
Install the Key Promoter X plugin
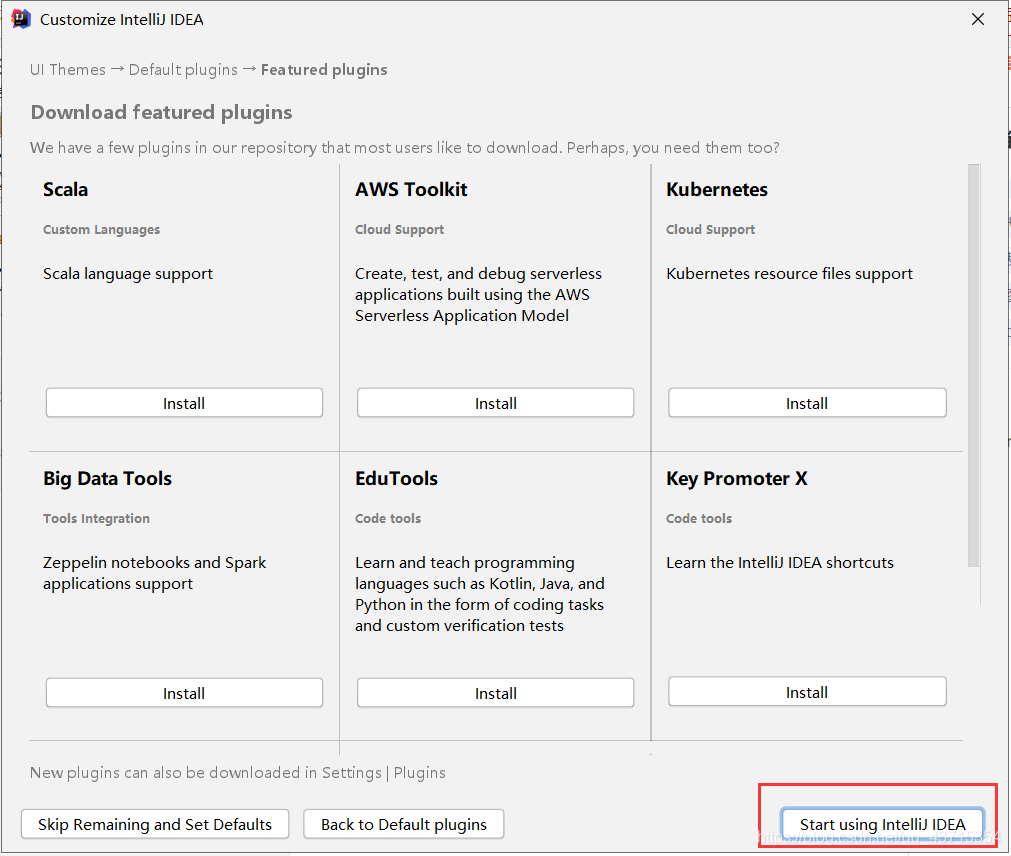point(807,692)
